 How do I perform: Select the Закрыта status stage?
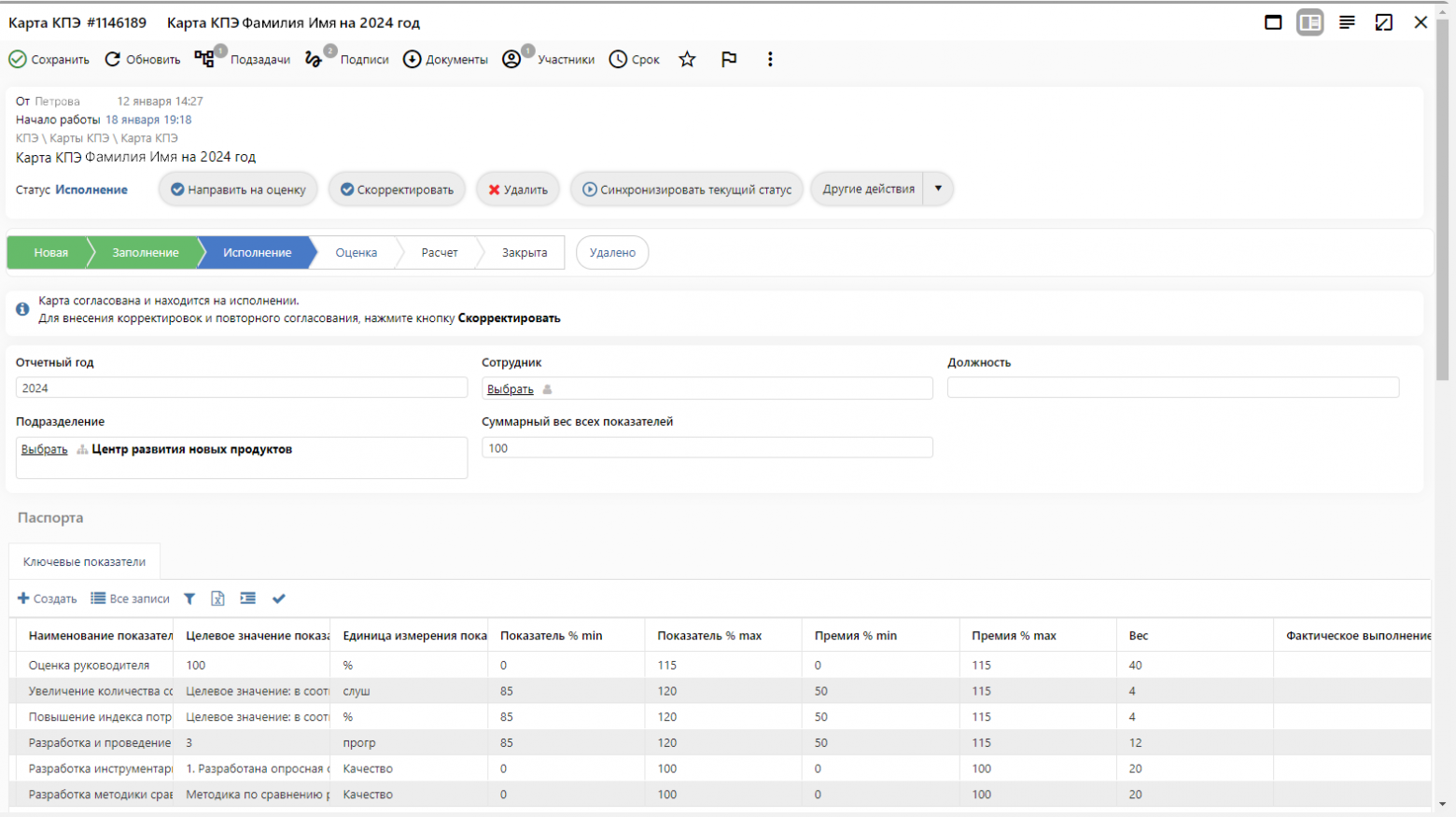click(x=525, y=252)
